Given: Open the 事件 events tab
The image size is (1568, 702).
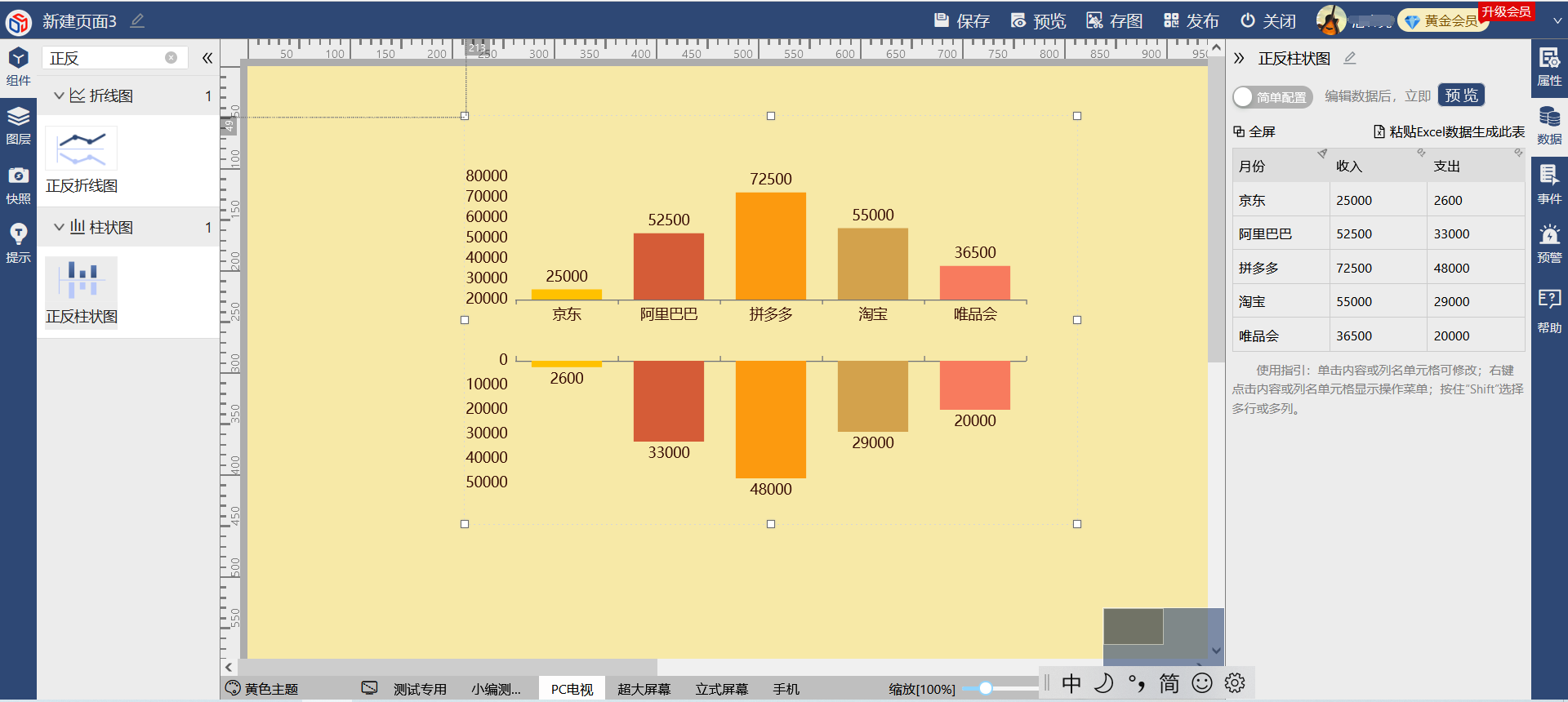Looking at the screenshot, I should coord(1549,185).
